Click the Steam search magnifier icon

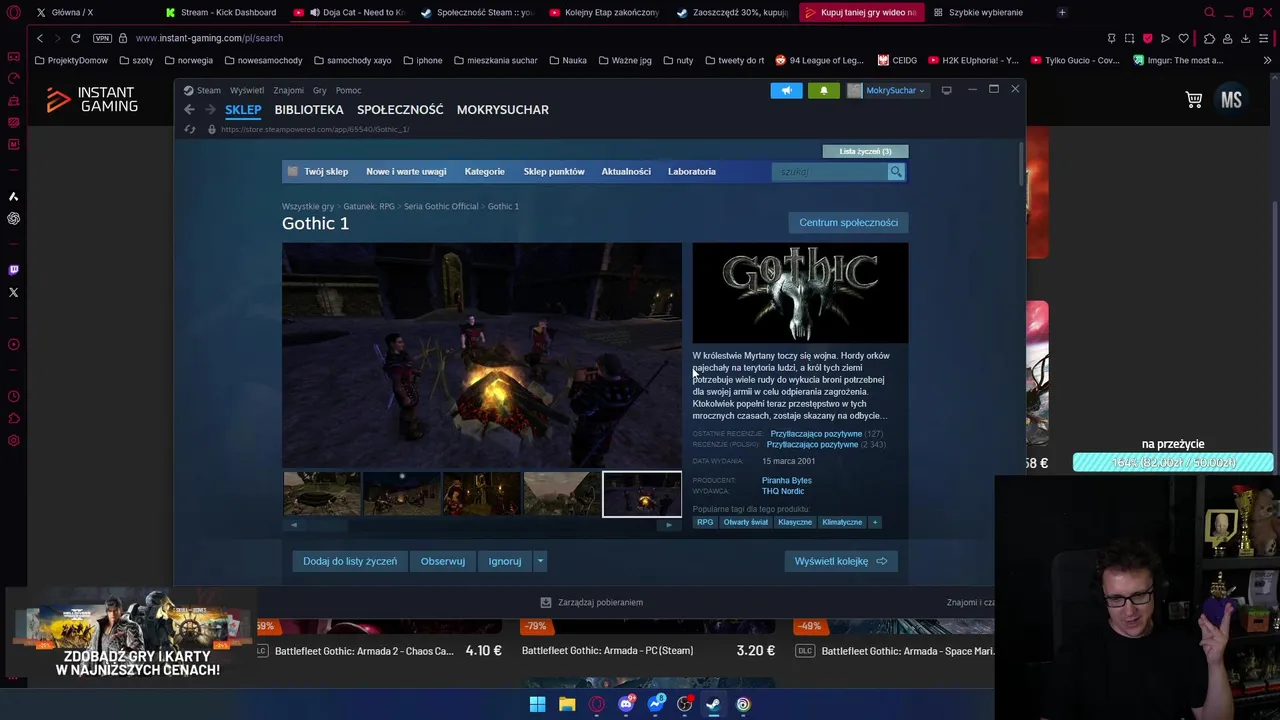pos(896,172)
